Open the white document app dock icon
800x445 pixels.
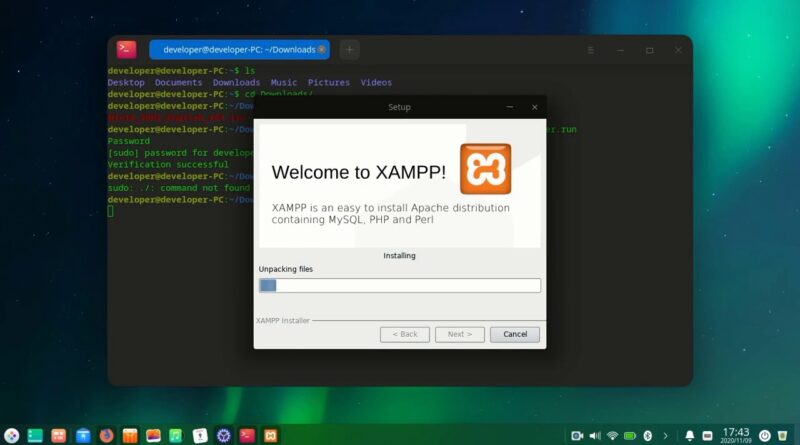(200, 436)
